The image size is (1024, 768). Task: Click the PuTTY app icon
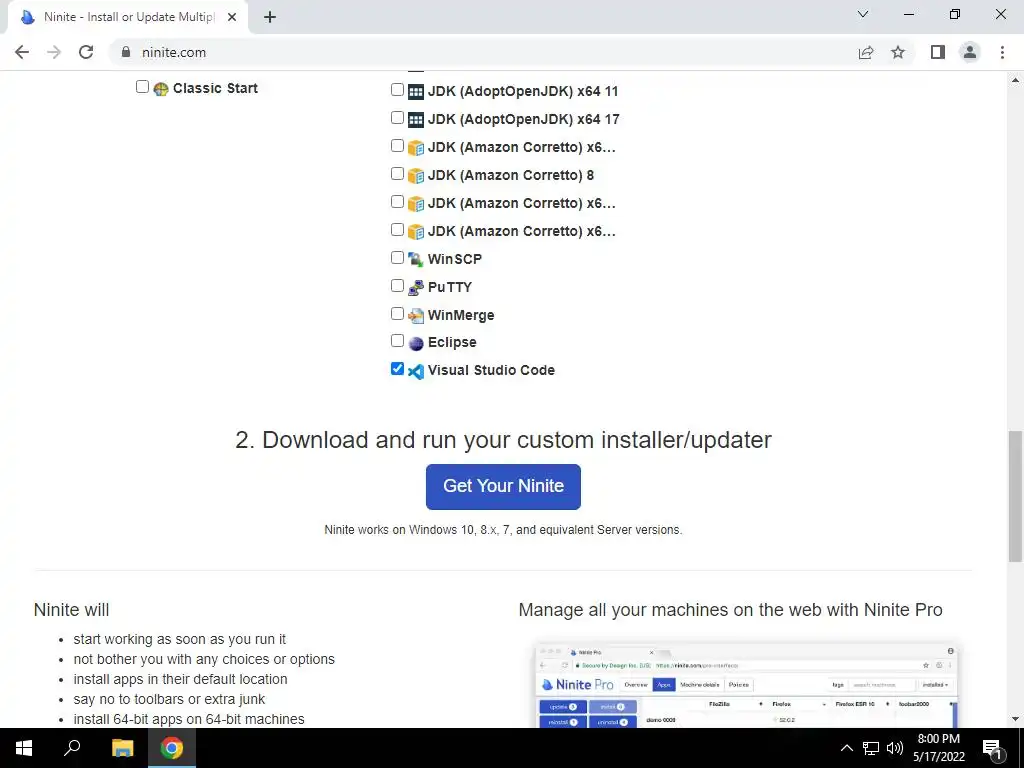point(416,287)
